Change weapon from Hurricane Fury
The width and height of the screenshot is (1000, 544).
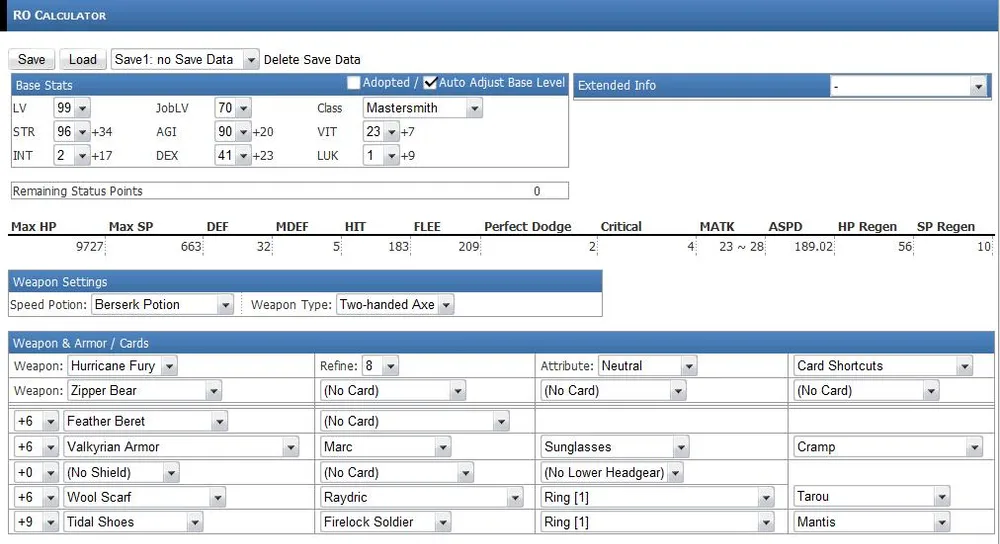coord(122,366)
